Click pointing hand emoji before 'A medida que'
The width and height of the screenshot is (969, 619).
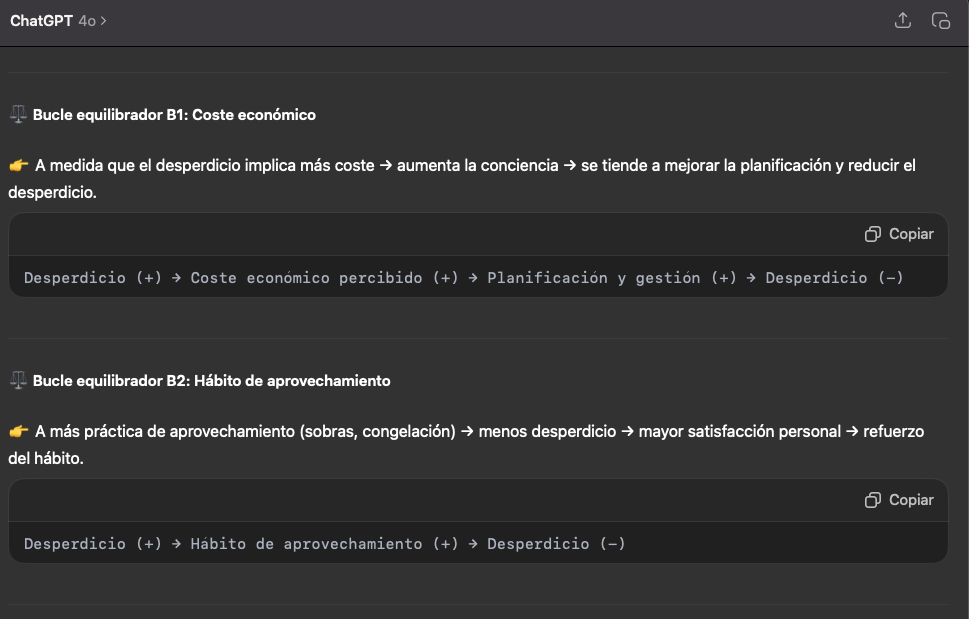click(x=19, y=166)
